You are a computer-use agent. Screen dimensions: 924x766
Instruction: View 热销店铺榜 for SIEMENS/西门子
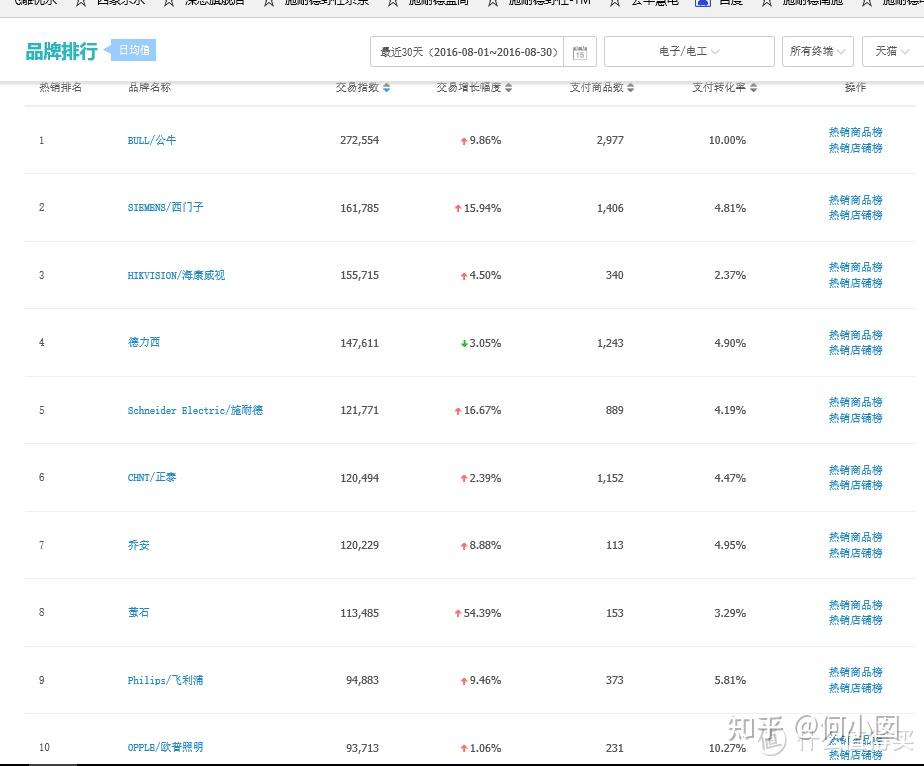856,215
